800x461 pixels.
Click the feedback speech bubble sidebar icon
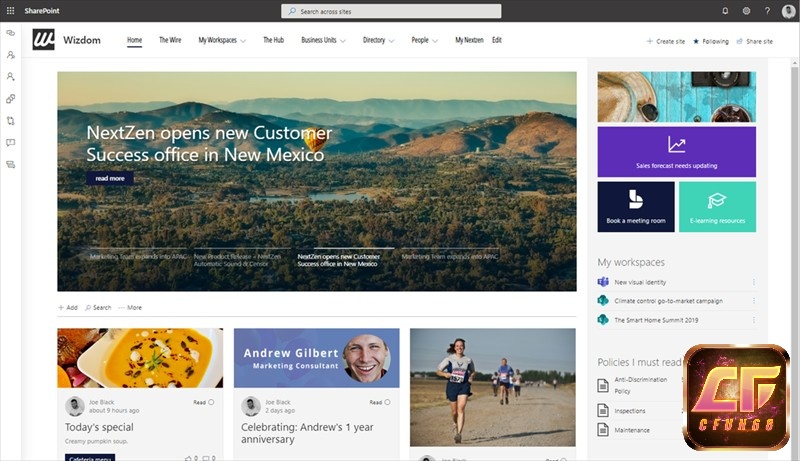pyautogui.click(x=10, y=143)
